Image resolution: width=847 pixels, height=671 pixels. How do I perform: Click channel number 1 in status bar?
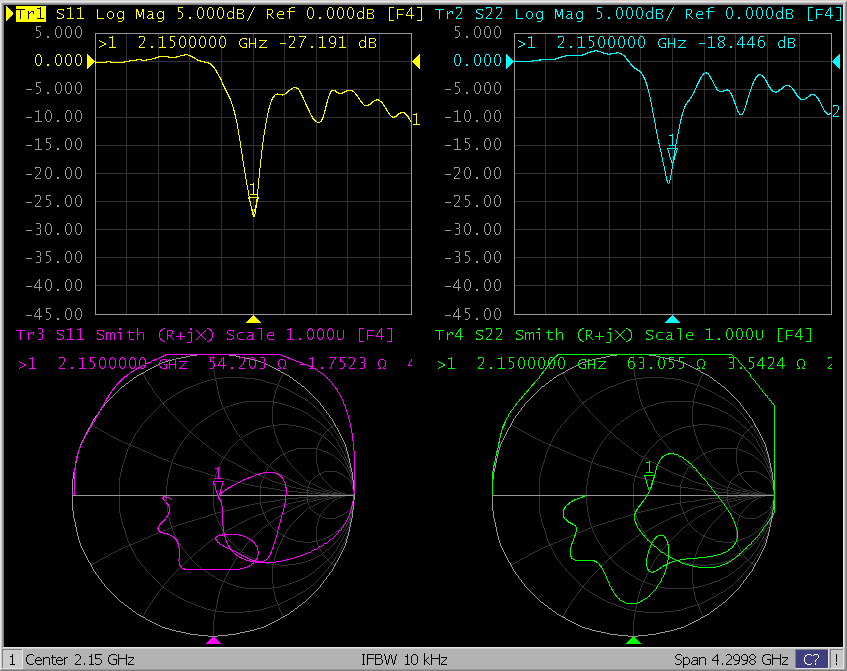point(12,660)
